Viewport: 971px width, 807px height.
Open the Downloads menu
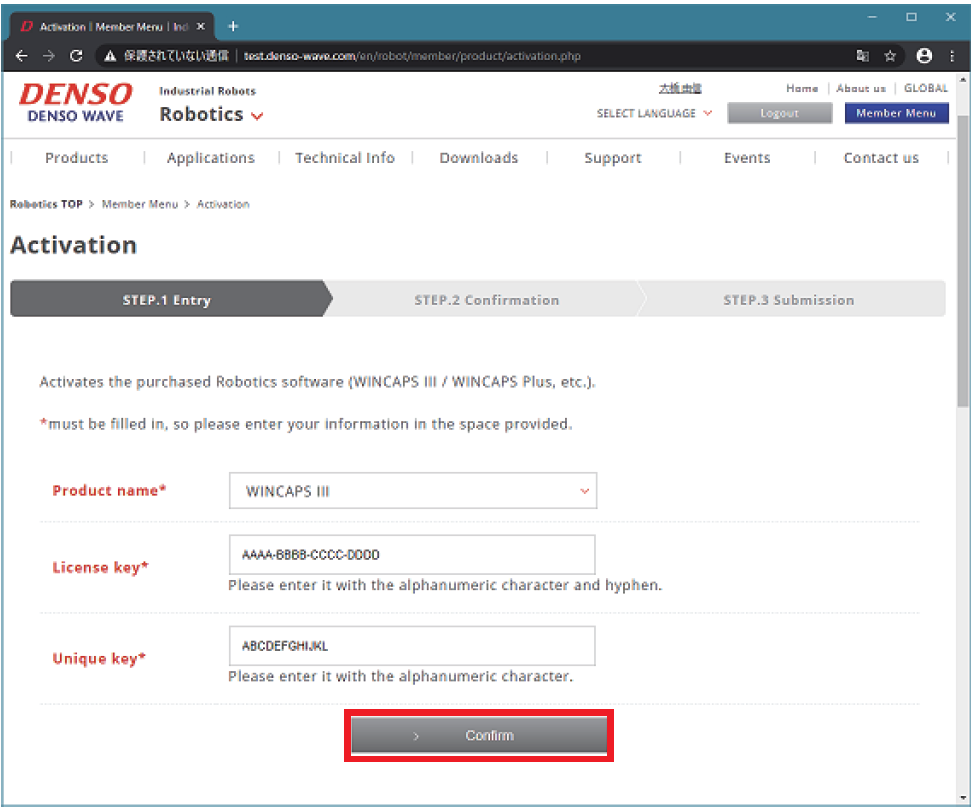[478, 158]
